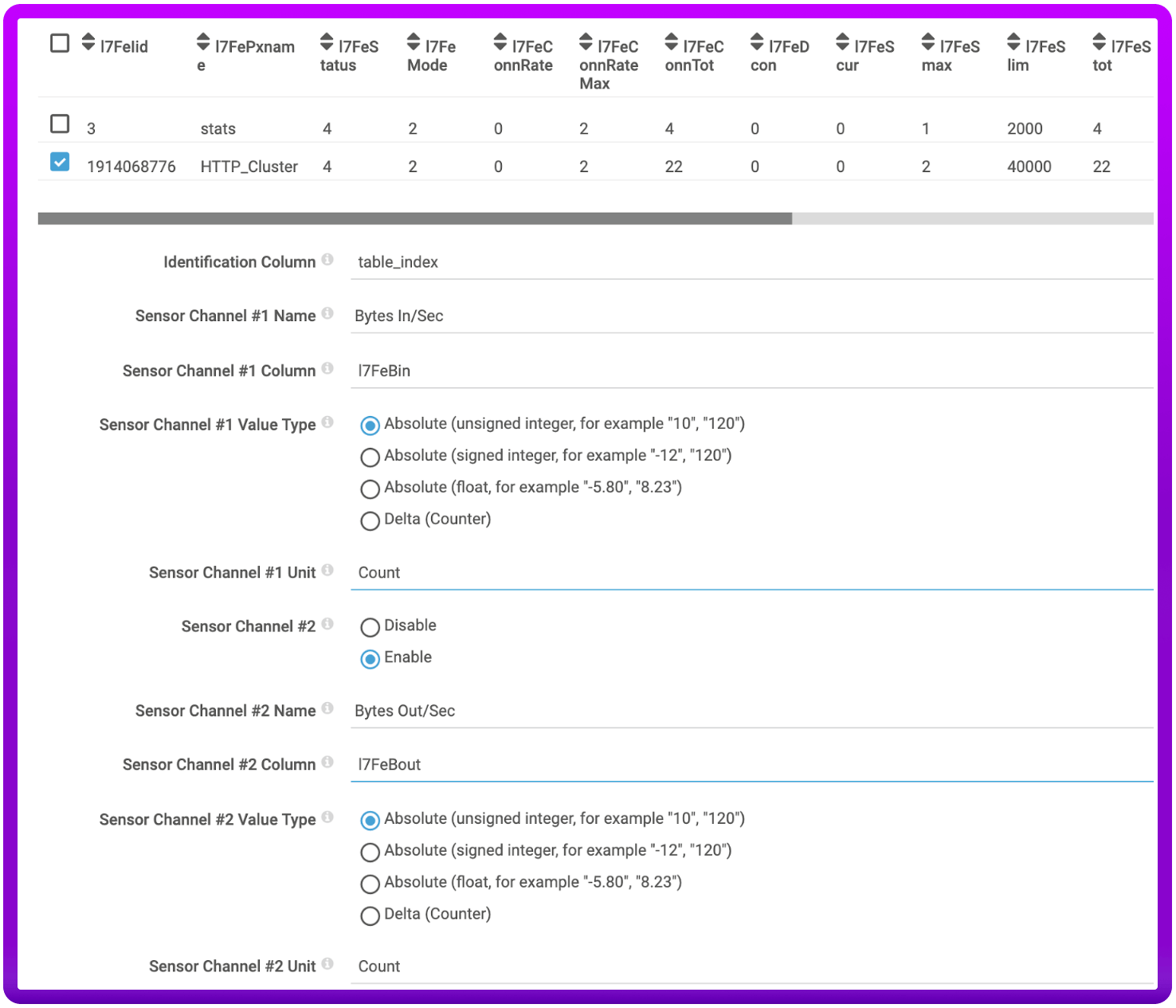Sort table by l7FeId column arrows
Viewport: 1176px width, 1008px height.
point(88,42)
